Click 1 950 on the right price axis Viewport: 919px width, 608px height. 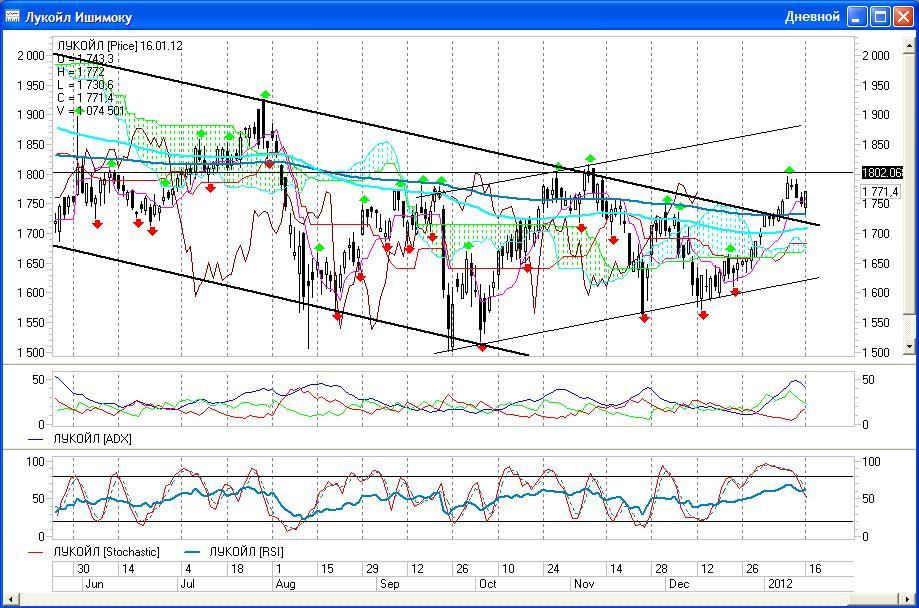coord(876,86)
